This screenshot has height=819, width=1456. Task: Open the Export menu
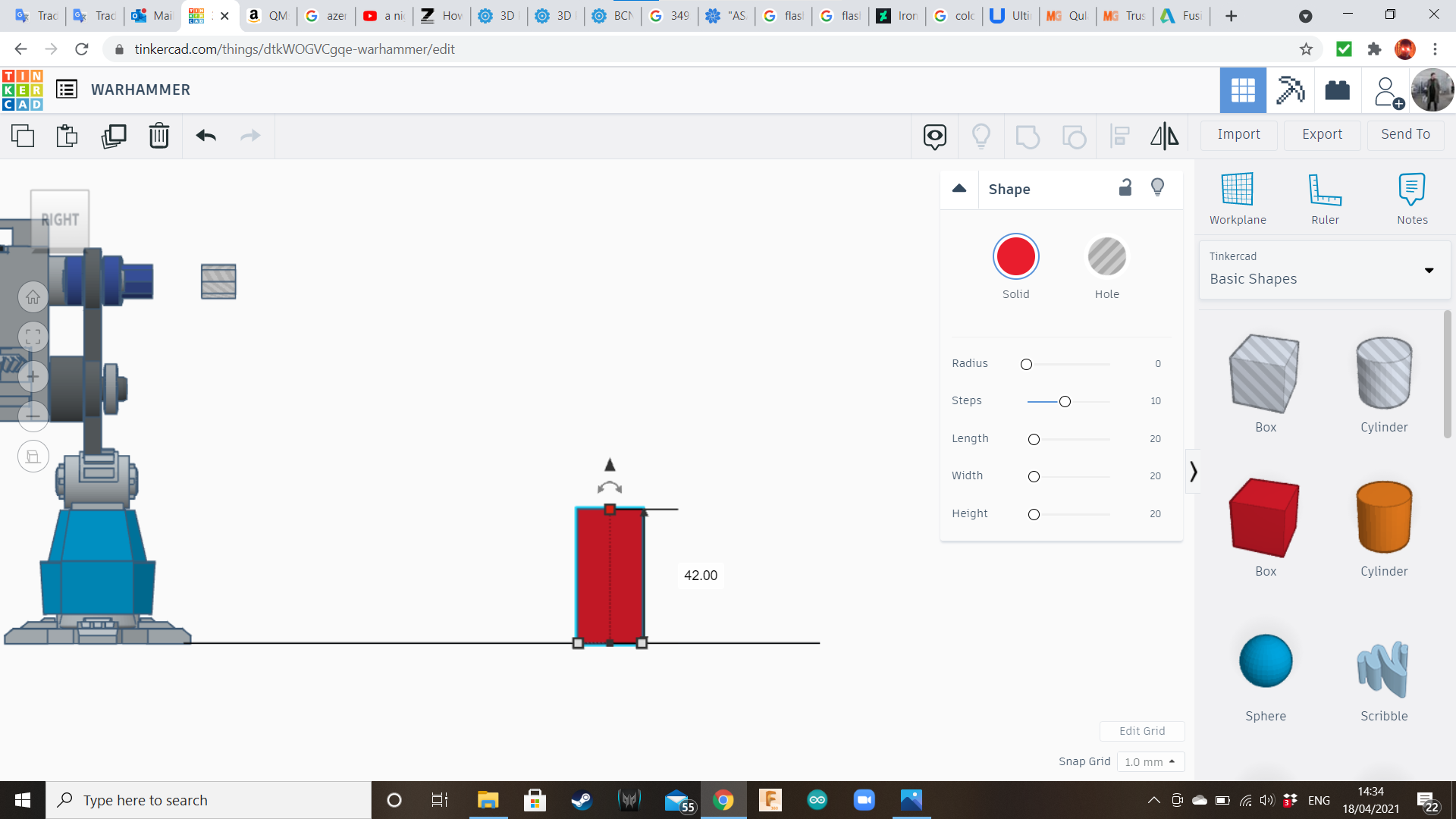[1322, 134]
